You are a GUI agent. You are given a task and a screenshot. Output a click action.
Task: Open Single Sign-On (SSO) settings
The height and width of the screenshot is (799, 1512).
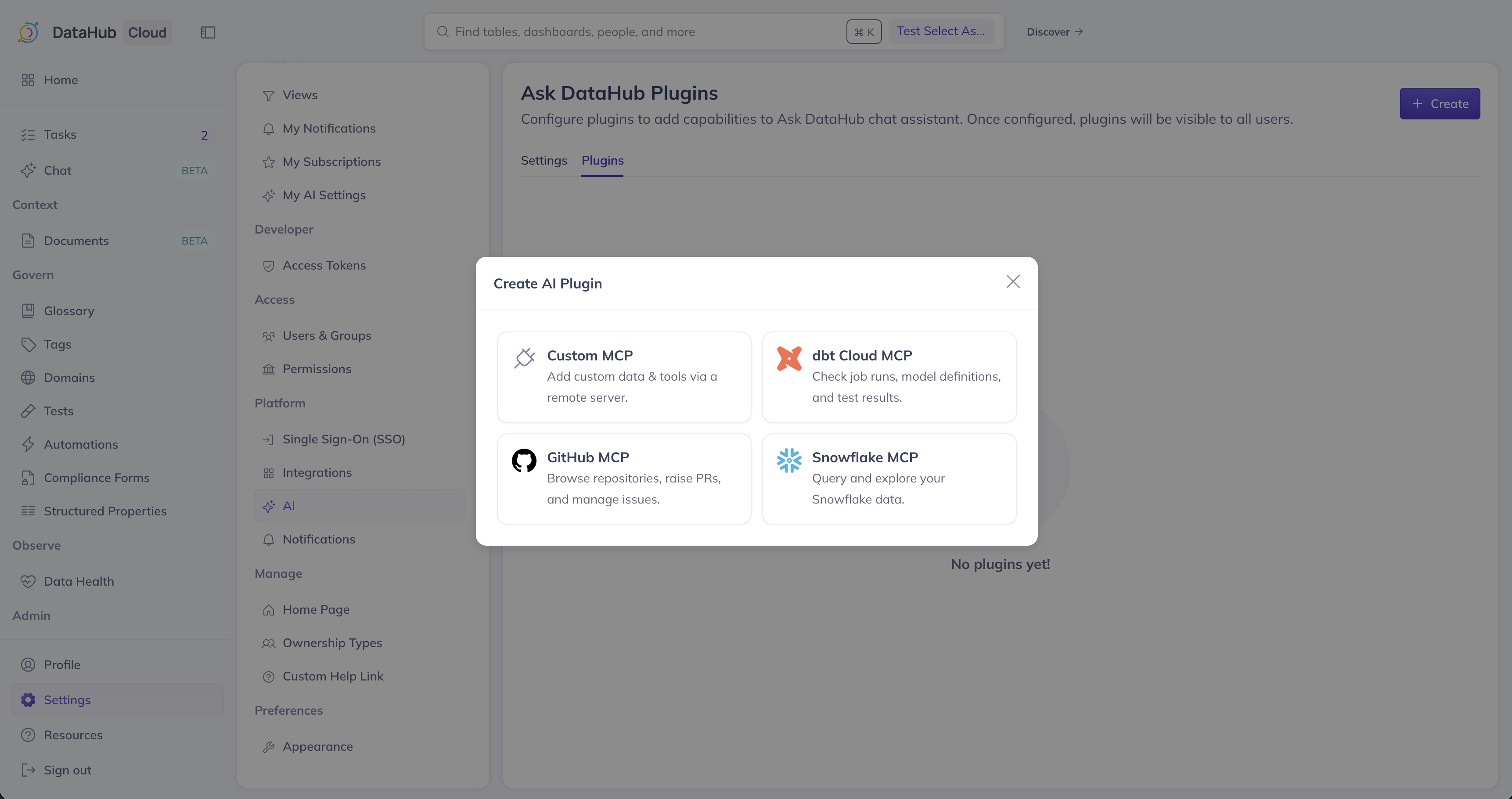click(343, 439)
